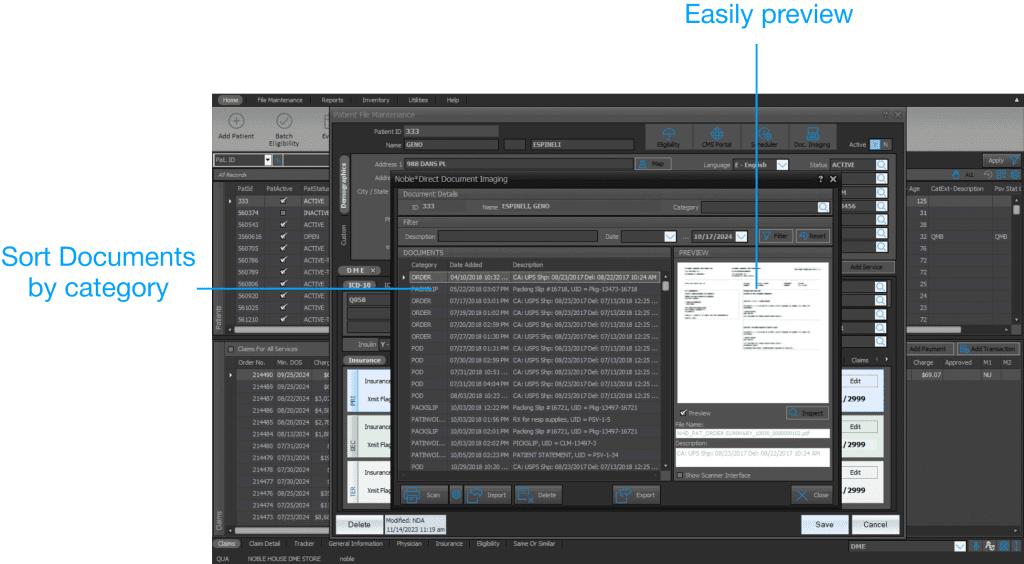Click the status bar font style icon

coord(990,546)
